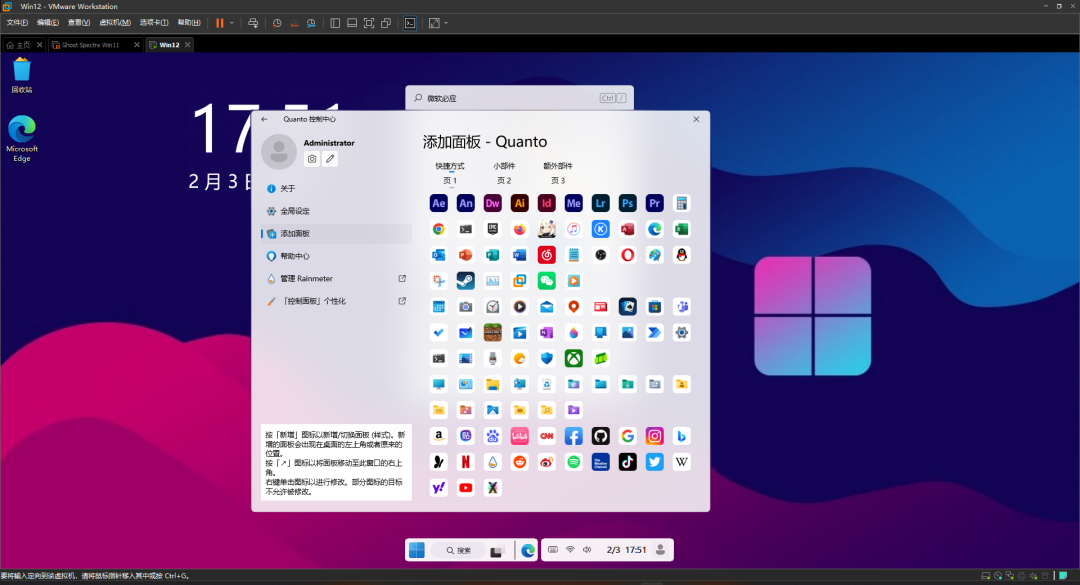Click the TikTok icon
The width and height of the screenshot is (1080, 585).
(627, 461)
